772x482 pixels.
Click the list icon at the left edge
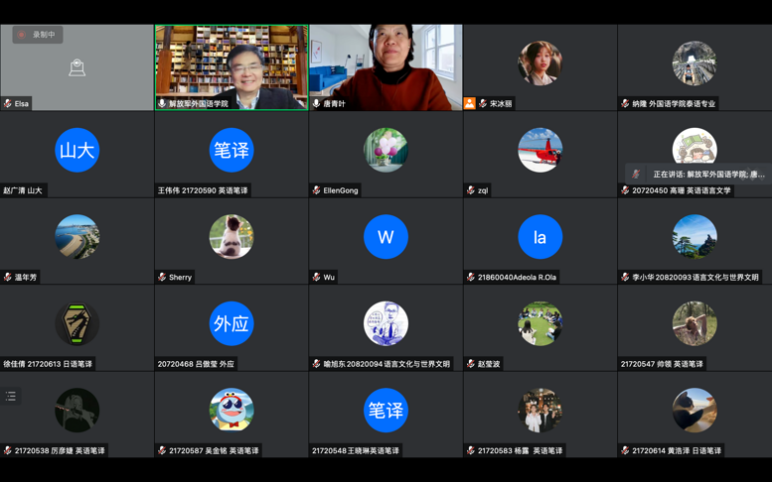[x=11, y=396]
